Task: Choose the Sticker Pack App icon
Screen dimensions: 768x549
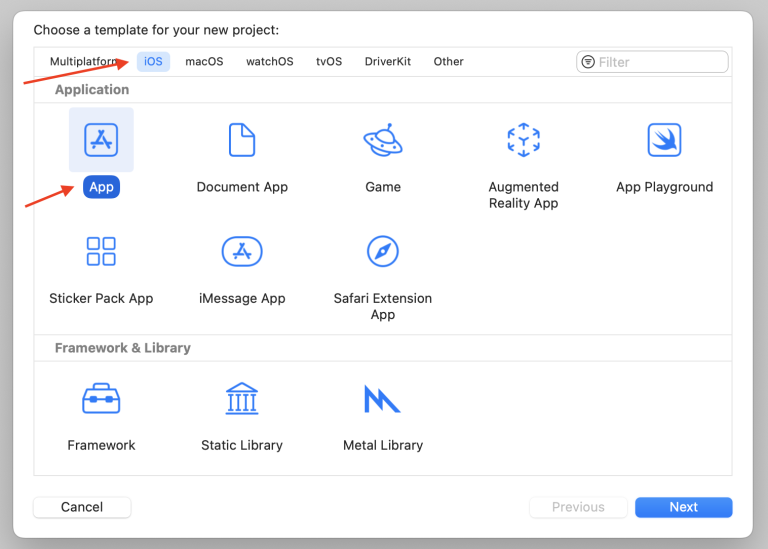Action: [101, 252]
